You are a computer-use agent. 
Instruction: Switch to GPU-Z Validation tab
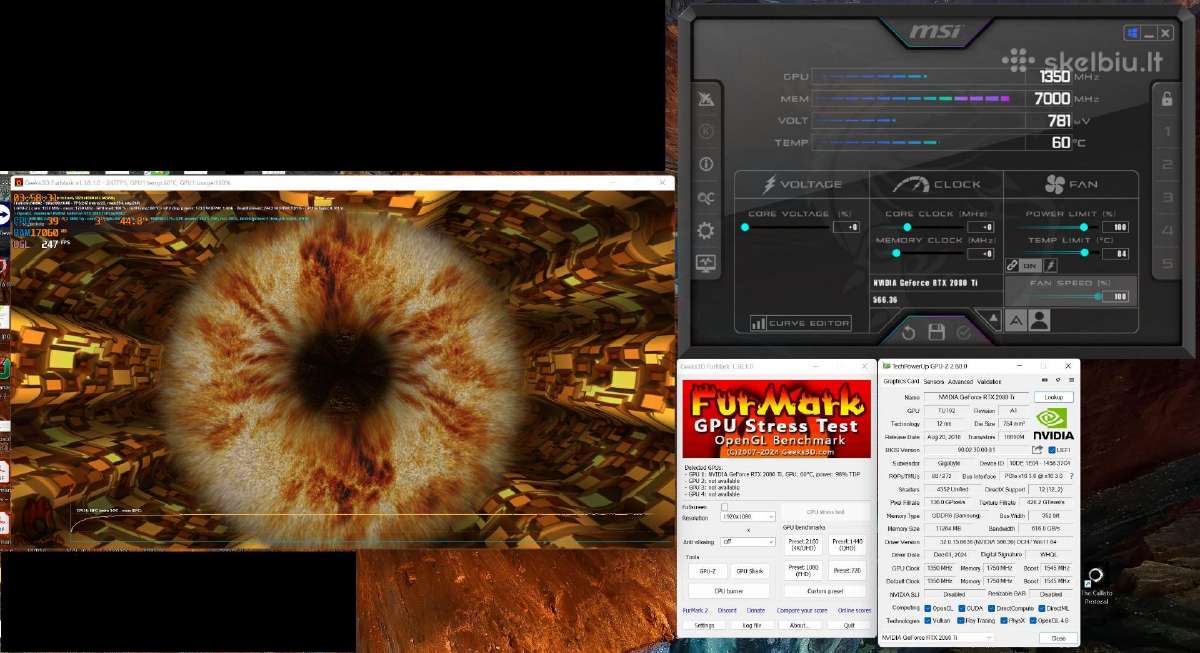(x=989, y=382)
